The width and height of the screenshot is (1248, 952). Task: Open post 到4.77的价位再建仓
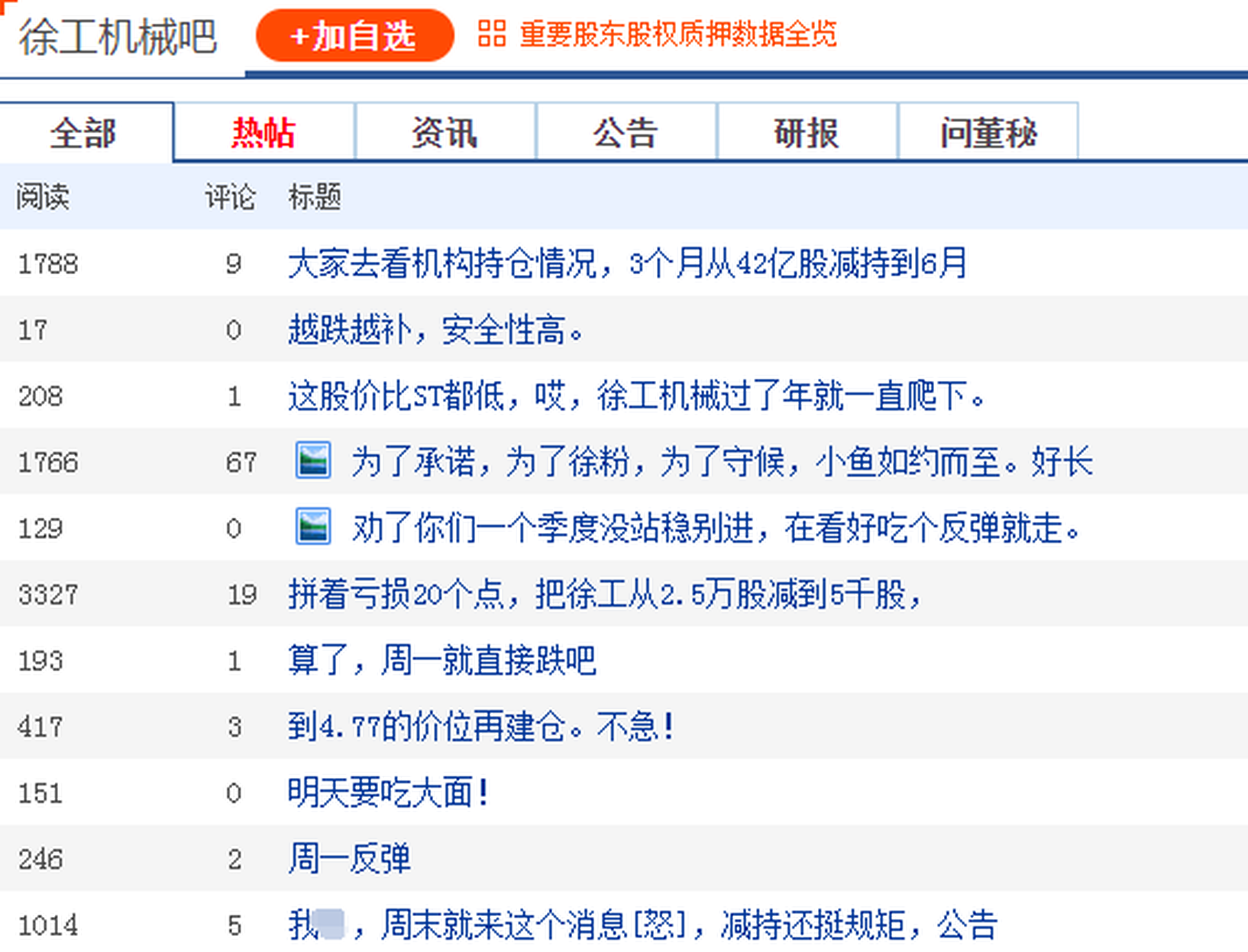coord(482,726)
